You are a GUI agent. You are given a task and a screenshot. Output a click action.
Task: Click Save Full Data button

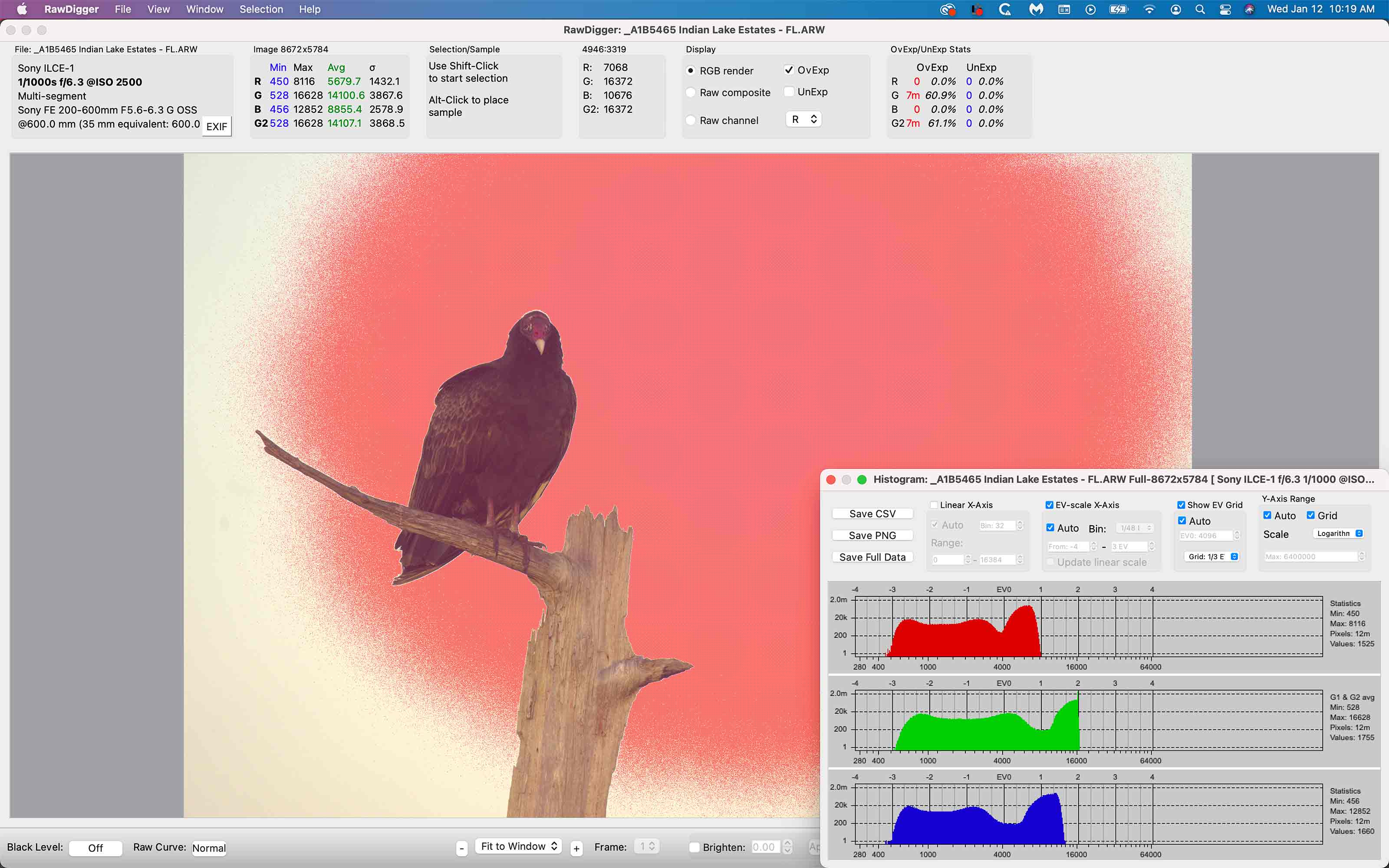pyautogui.click(x=872, y=557)
